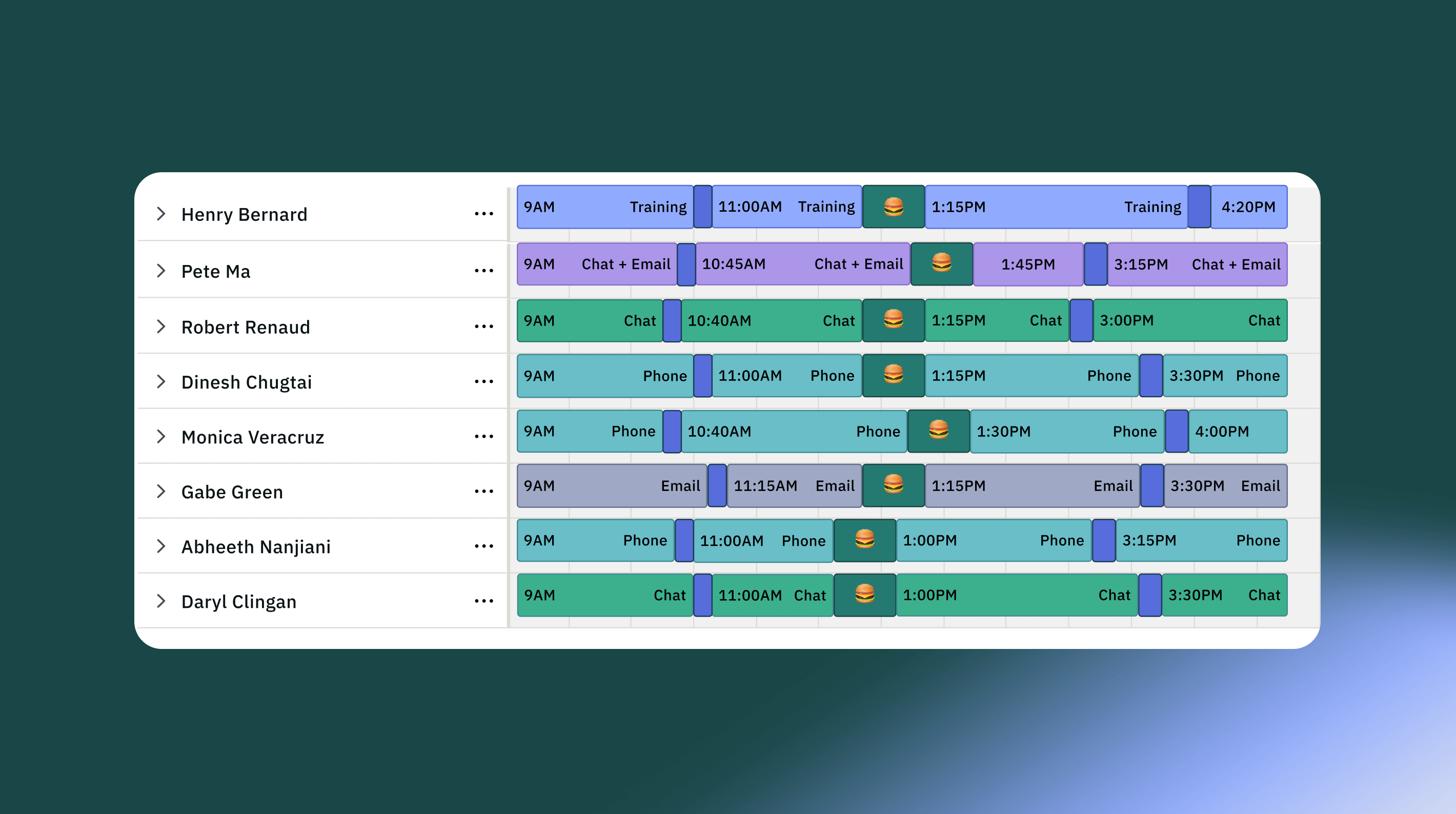Select Robert Renaud's 3:00PM Chat block
Screen dimensions: 1456x814
1190,320
